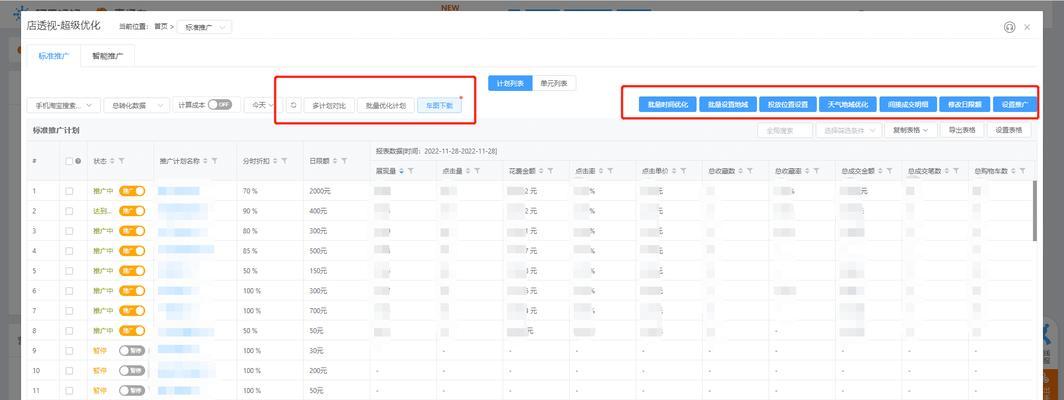This screenshot has width=1064, height=400.
Task: Select the 计划列表 view tab
Action: [x=510, y=84]
